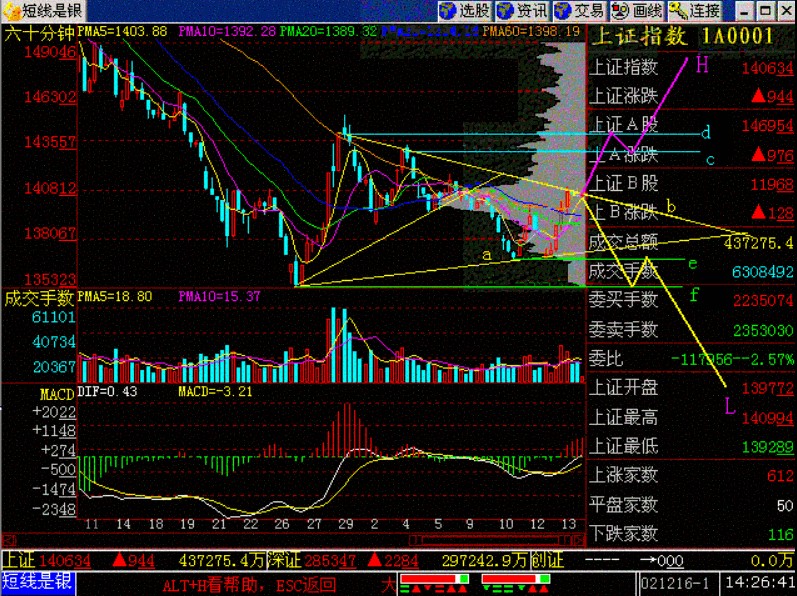This screenshot has height=596, width=797.
Task: Maximize the 短线是银 window
Action: coord(765,11)
